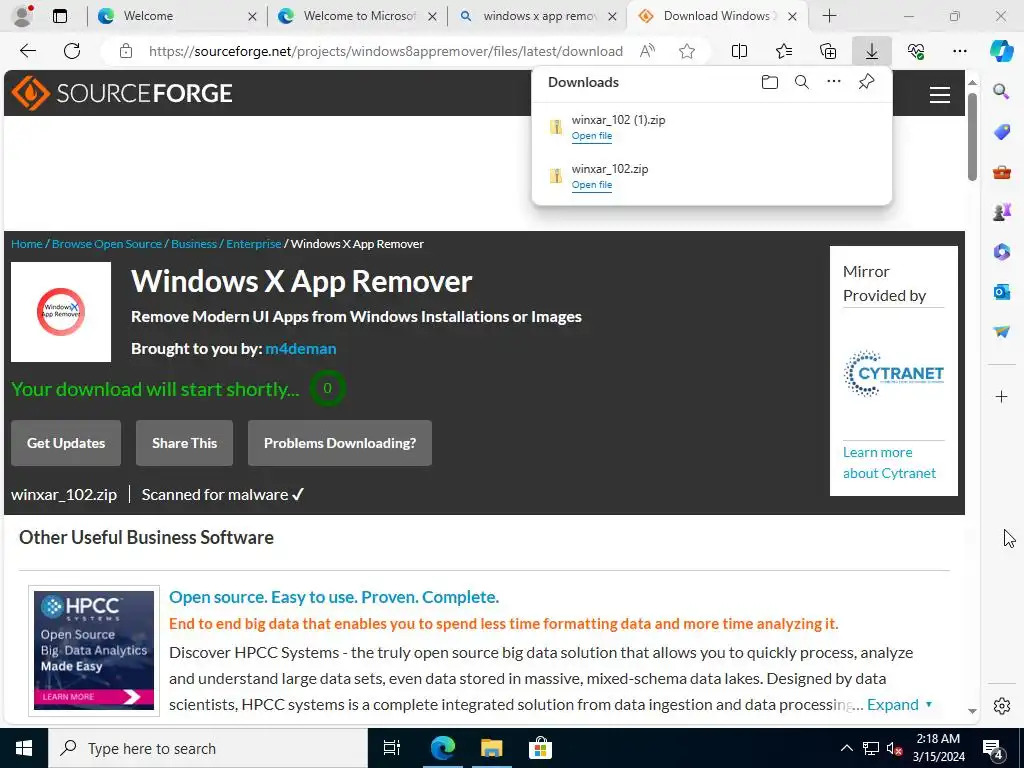Open sidebar Tools briefcase icon

(1001, 172)
